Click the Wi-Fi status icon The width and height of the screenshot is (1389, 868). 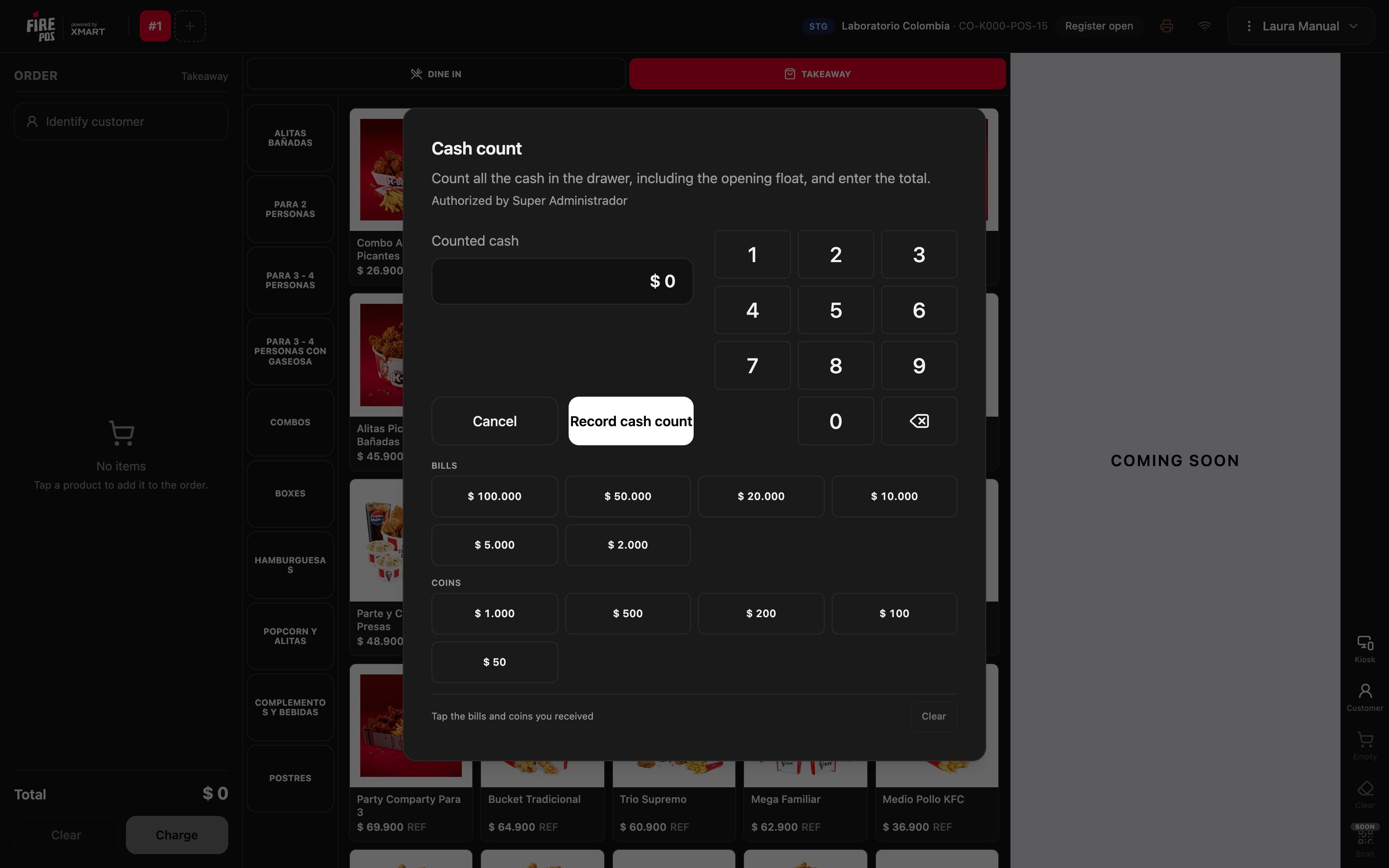1205,26
